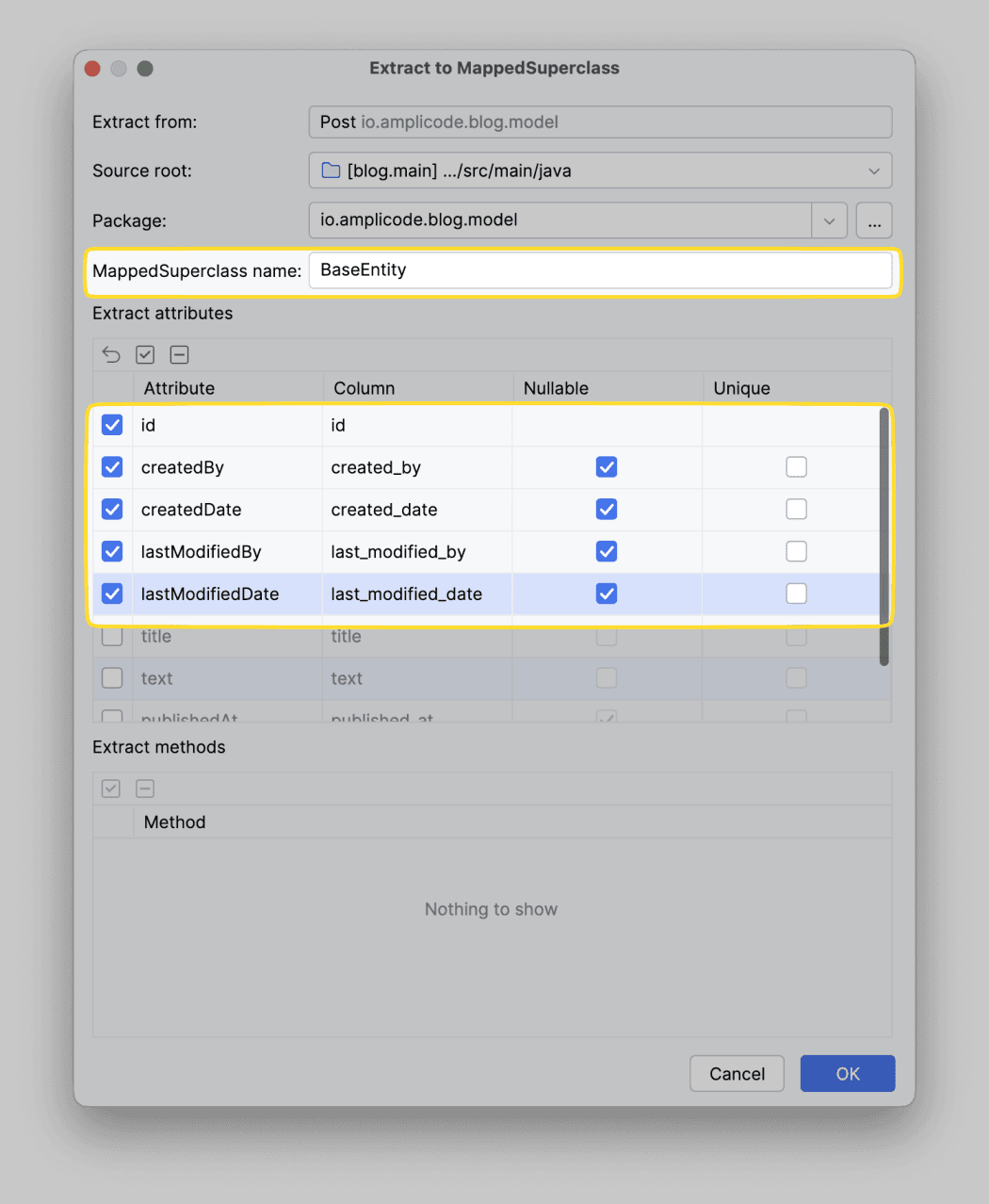Enable Unique for lastModifiedDate row

pos(797,594)
